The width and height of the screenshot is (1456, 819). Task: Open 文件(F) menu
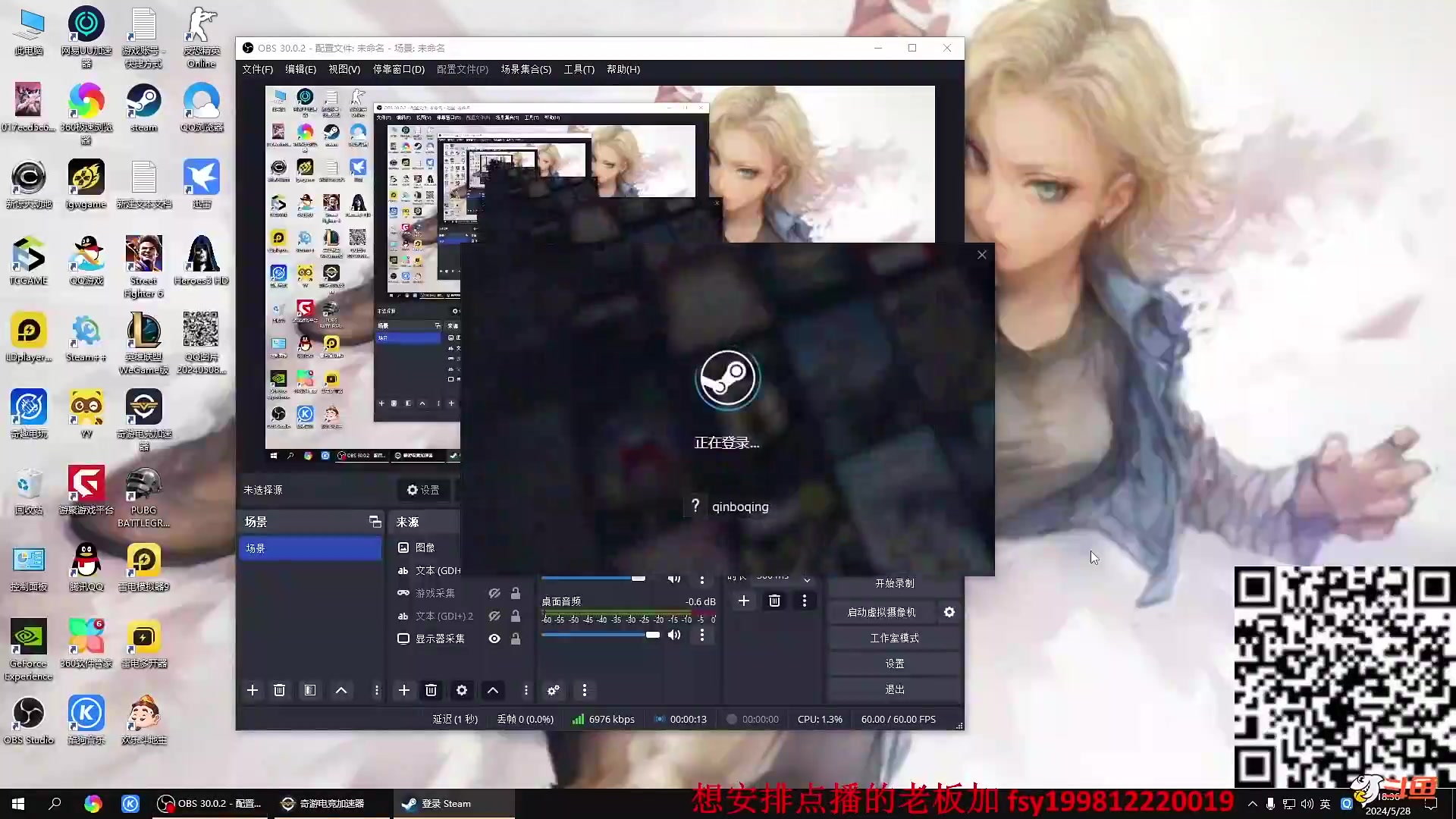tap(258, 69)
